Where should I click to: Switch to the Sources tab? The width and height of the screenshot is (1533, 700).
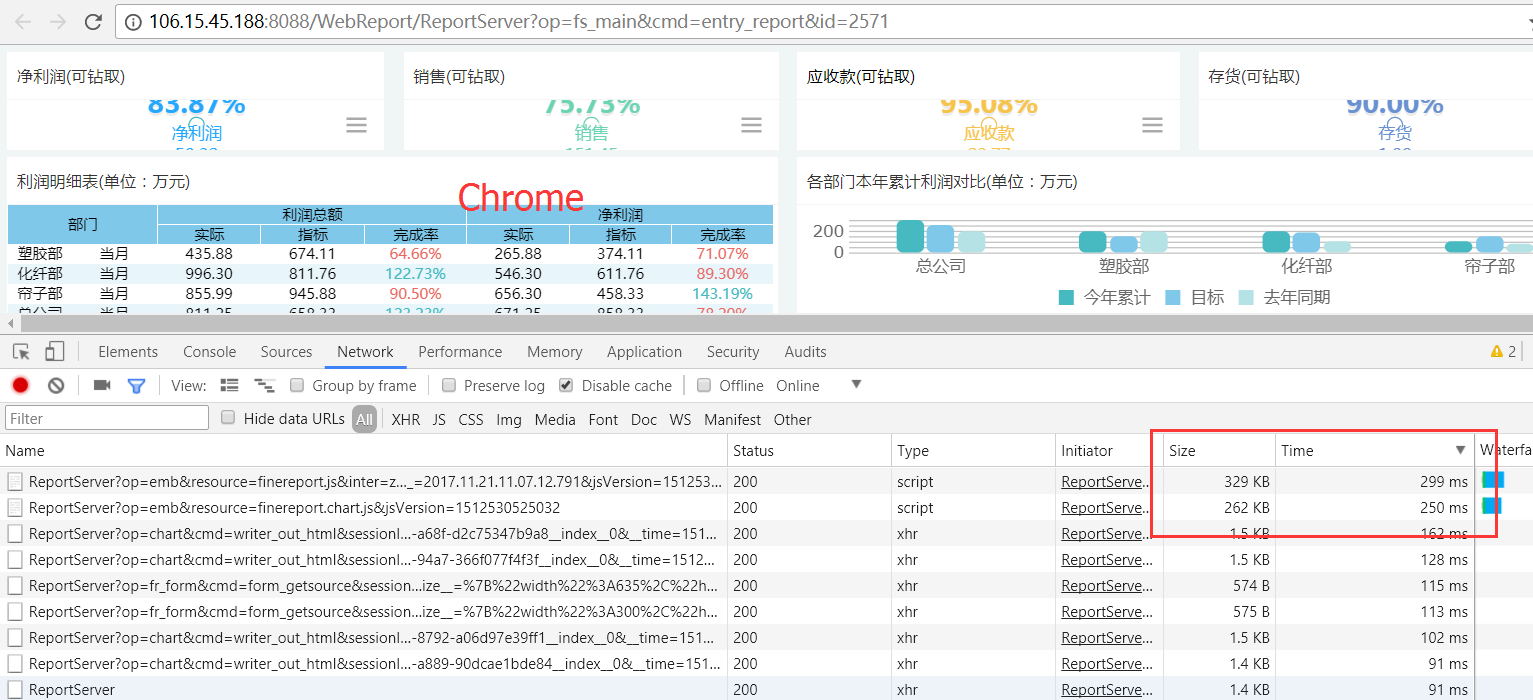[287, 351]
